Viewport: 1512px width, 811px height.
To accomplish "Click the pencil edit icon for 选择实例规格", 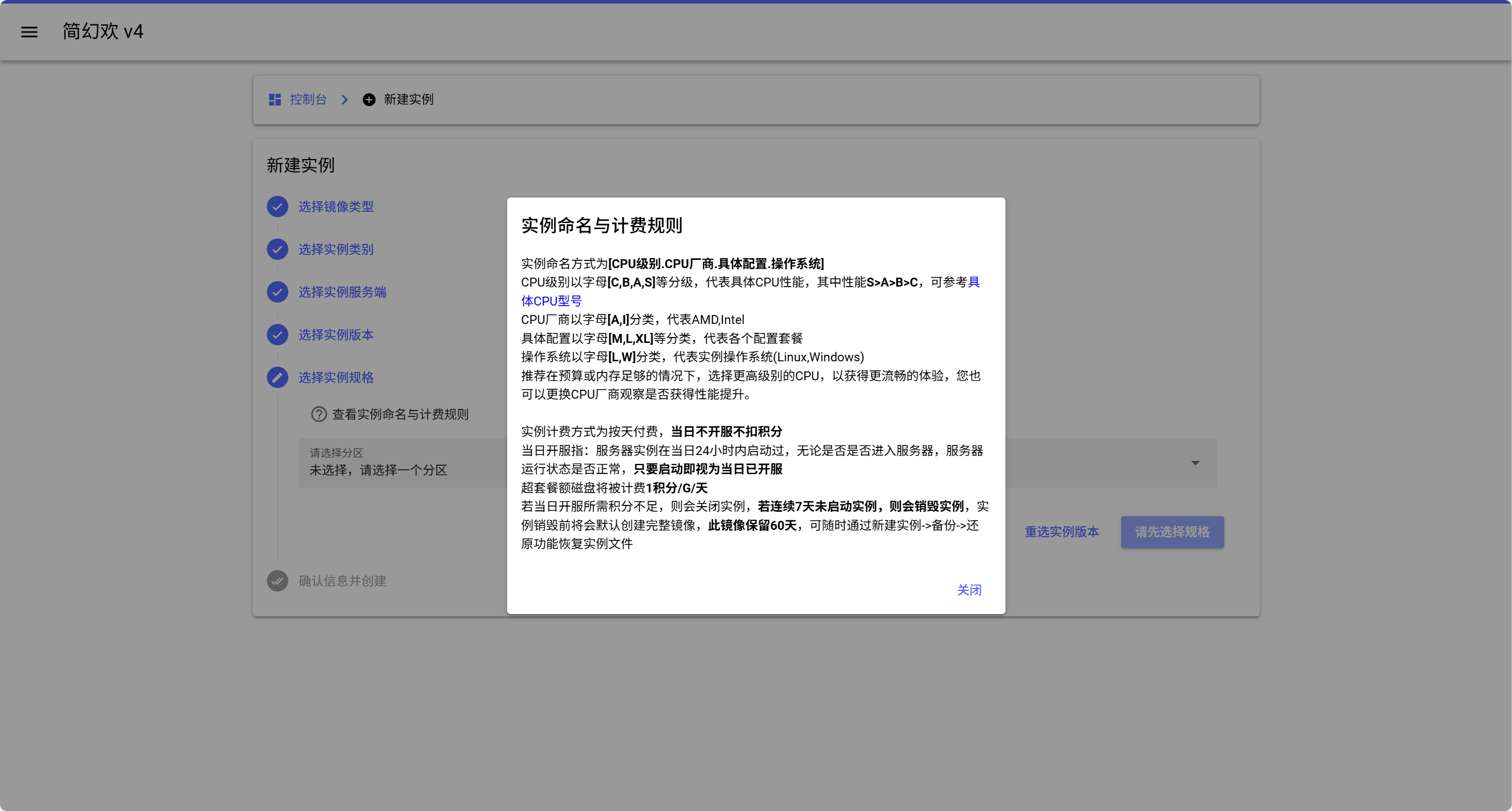I will (x=277, y=377).
